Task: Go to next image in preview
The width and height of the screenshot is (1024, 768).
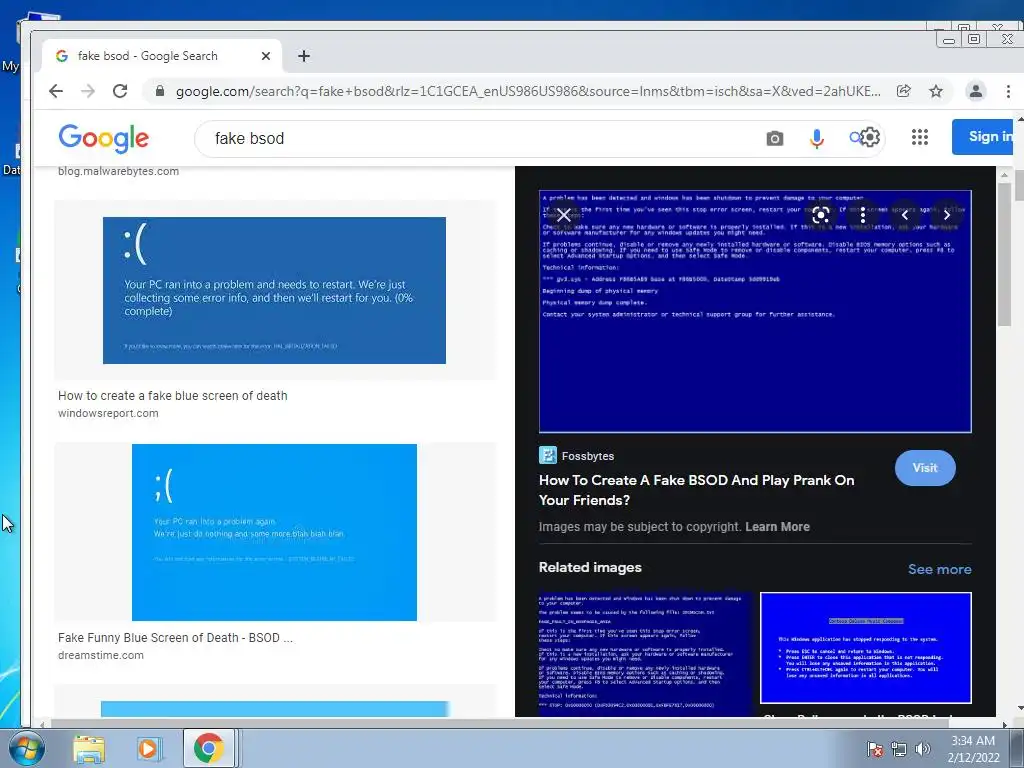Action: tap(947, 215)
